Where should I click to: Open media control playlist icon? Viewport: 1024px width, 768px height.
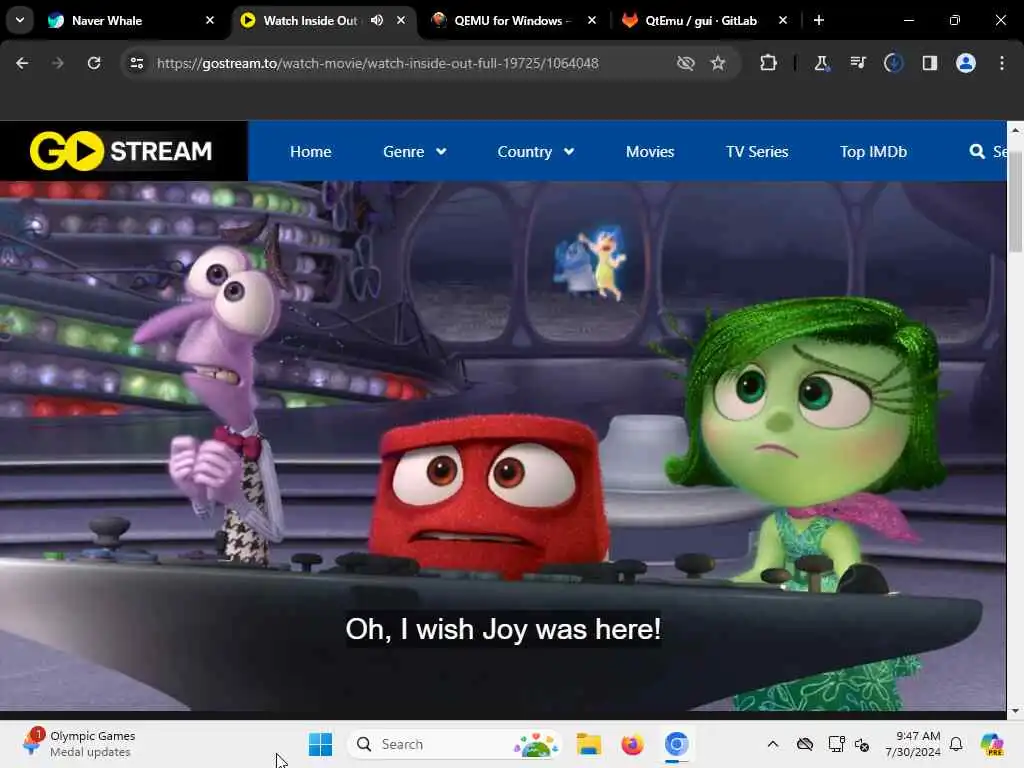pyautogui.click(x=857, y=63)
